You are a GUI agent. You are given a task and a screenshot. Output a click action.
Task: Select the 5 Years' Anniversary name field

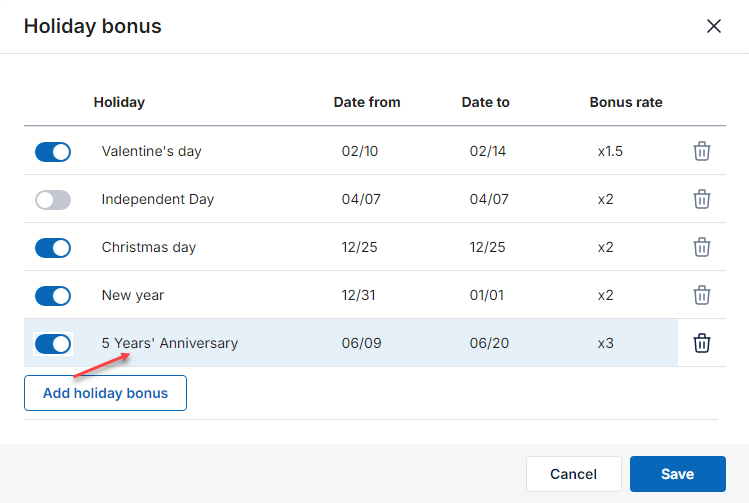pos(170,343)
